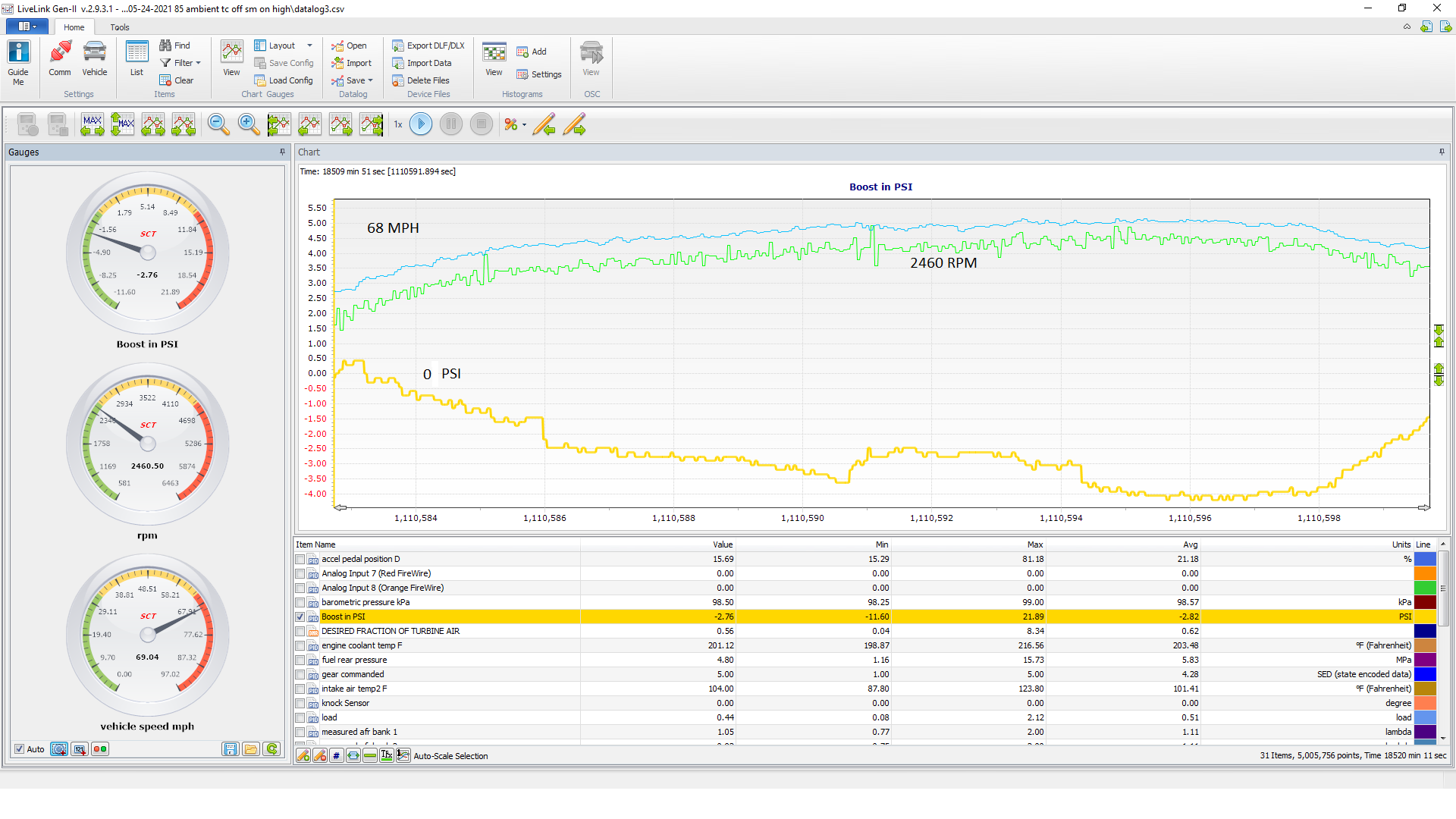Enable the accel pedal position D checkbox

(x=300, y=560)
